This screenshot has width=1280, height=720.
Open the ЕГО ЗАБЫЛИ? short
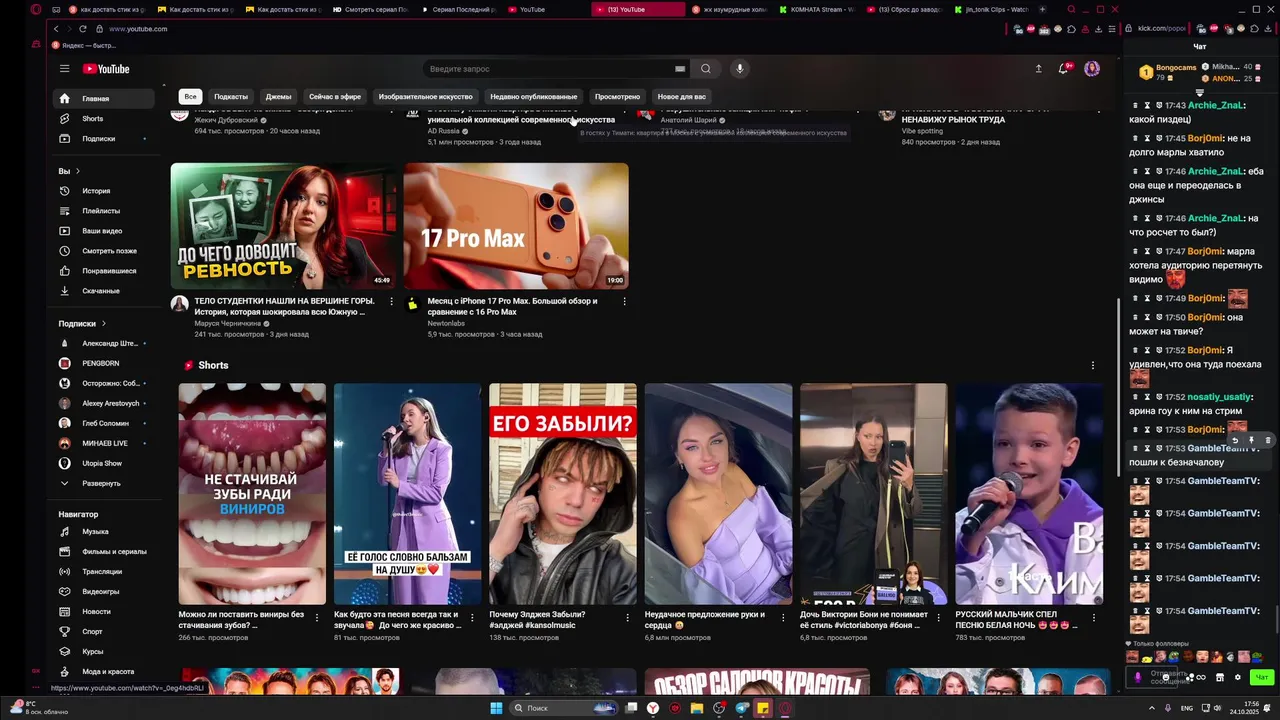[x=563, y=494]
